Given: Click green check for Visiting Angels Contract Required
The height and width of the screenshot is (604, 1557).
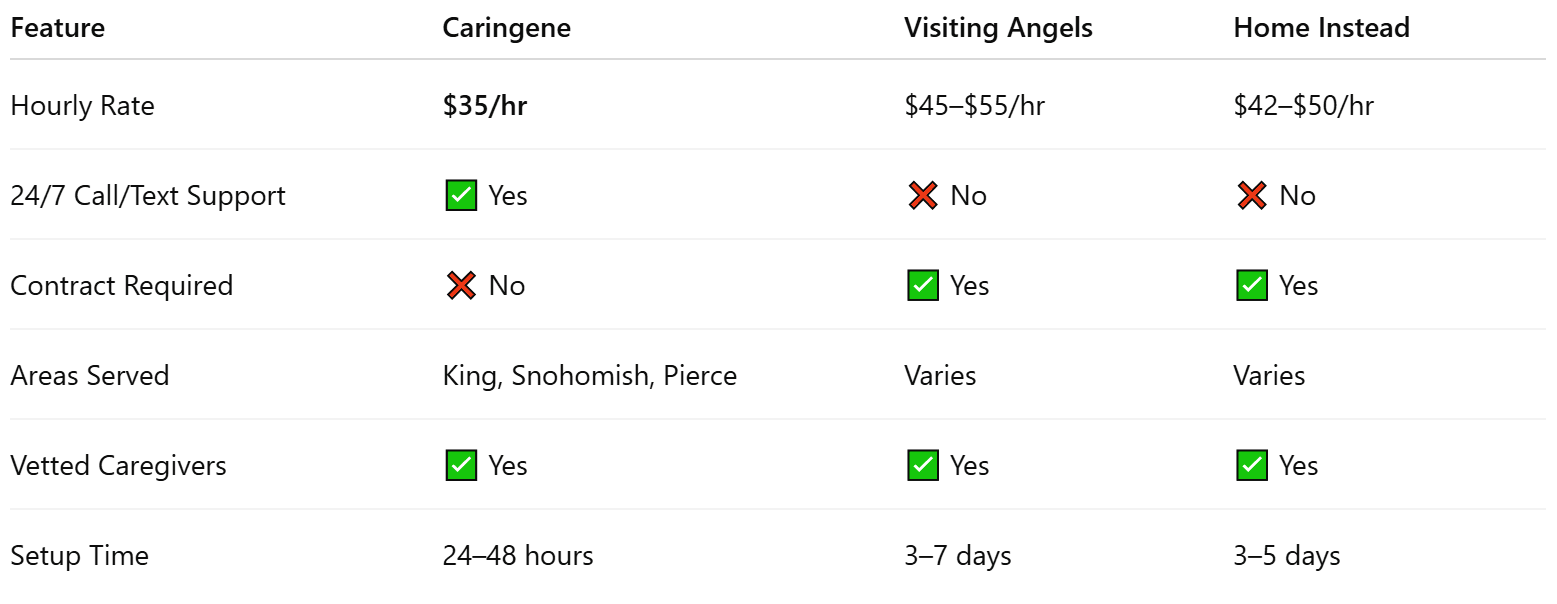Looking at the screenshot, I should (x=922, y=286).
